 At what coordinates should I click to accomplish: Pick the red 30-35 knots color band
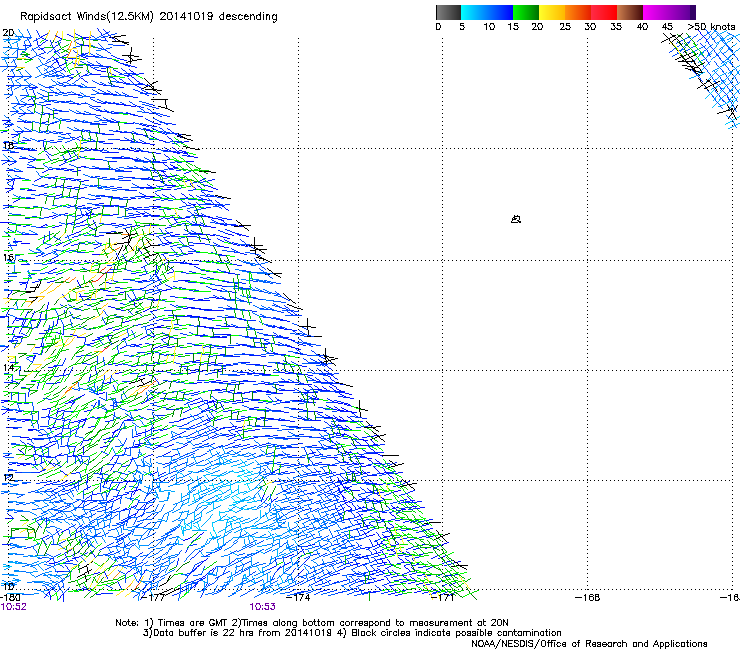(604, 12)
